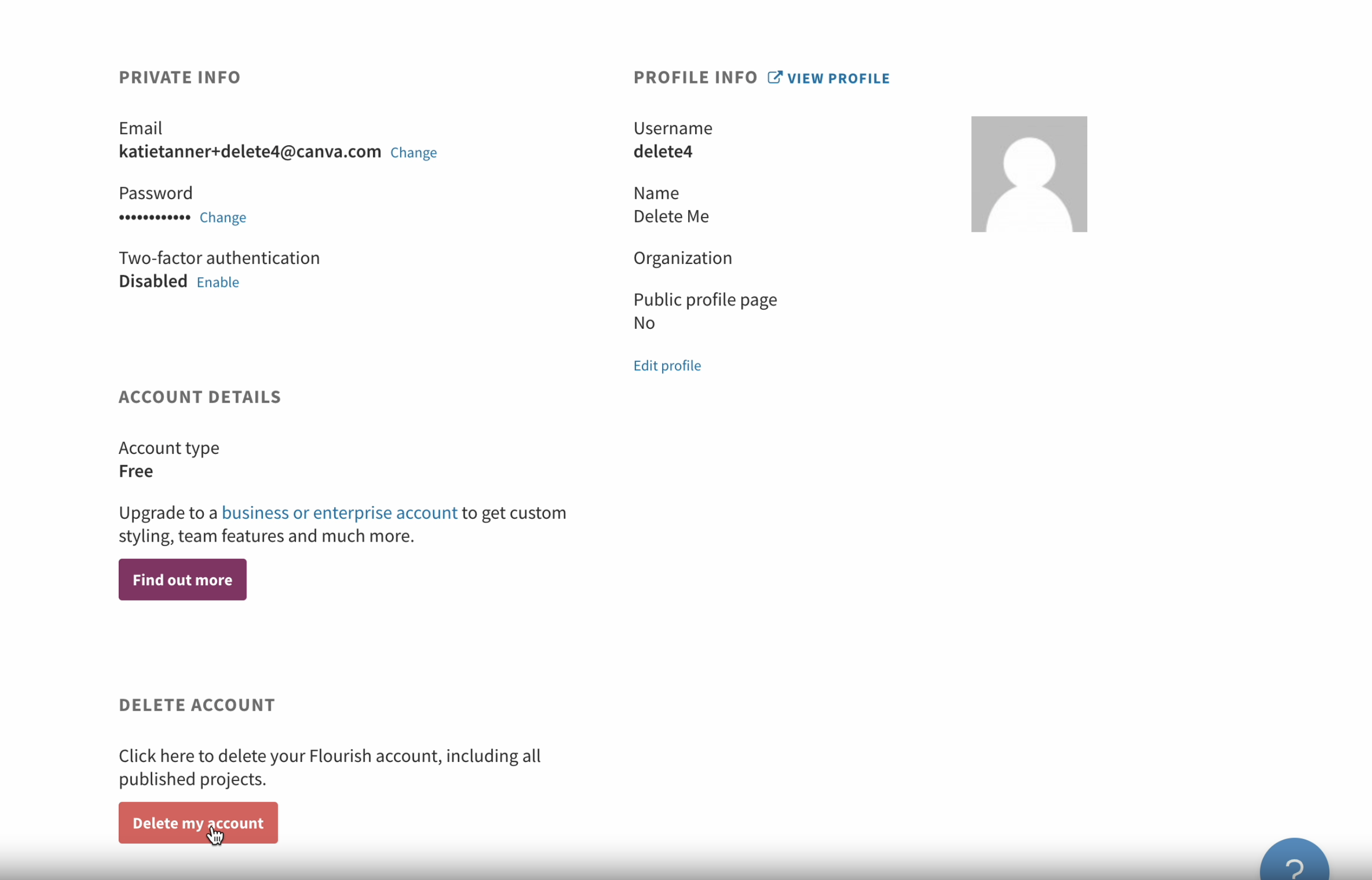The height and width of the screenshot is (880, 1372).
Task: View your public profile
Action: pos(838,78)
